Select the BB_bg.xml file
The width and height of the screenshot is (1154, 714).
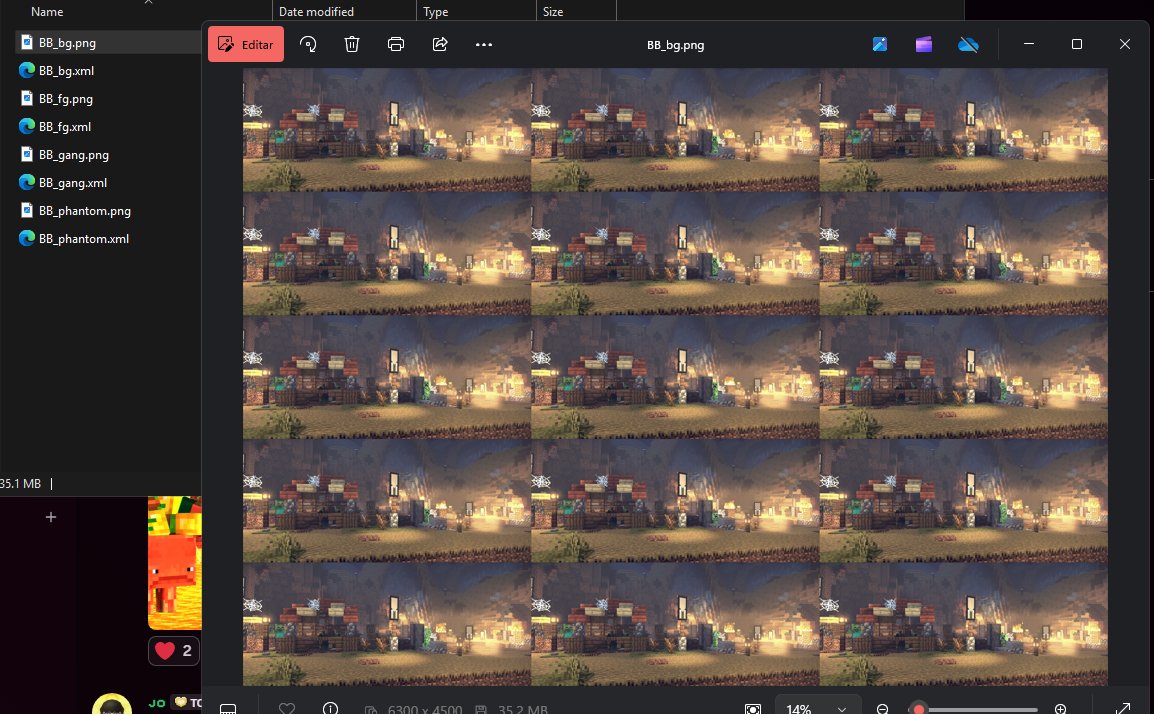(x=66, y=71)
